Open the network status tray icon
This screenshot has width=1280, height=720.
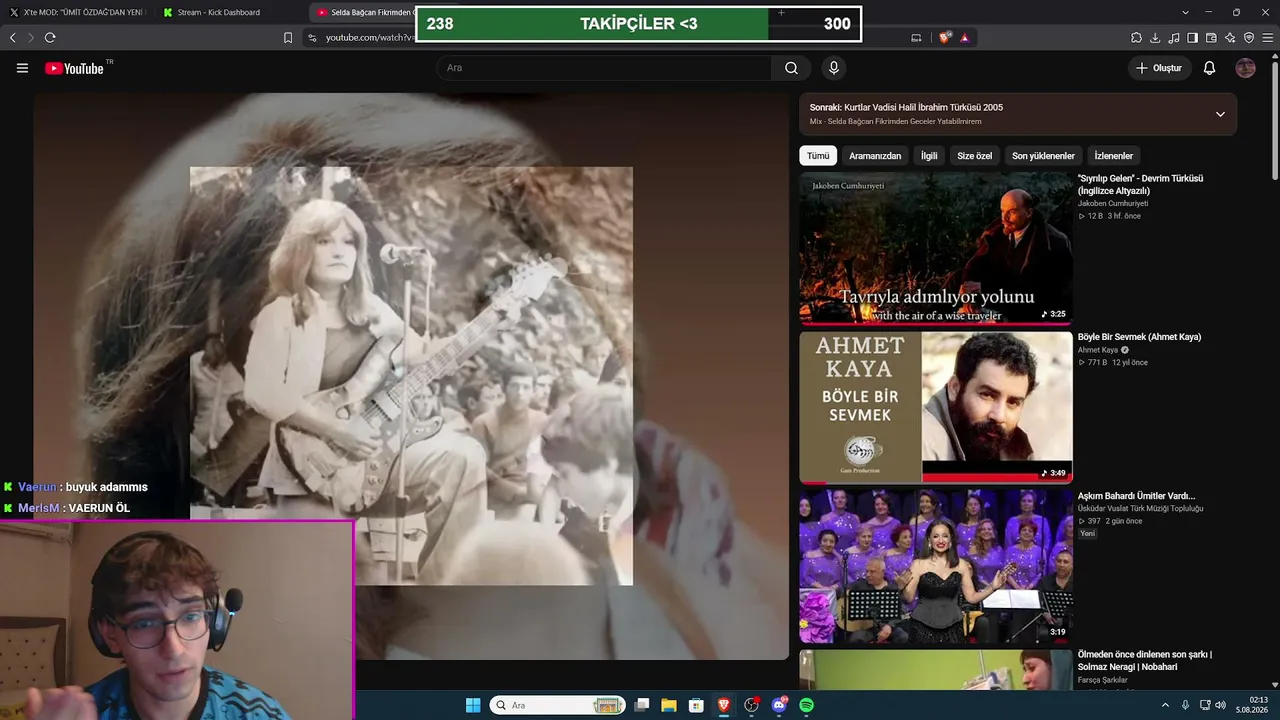[x=1205, y=705]
